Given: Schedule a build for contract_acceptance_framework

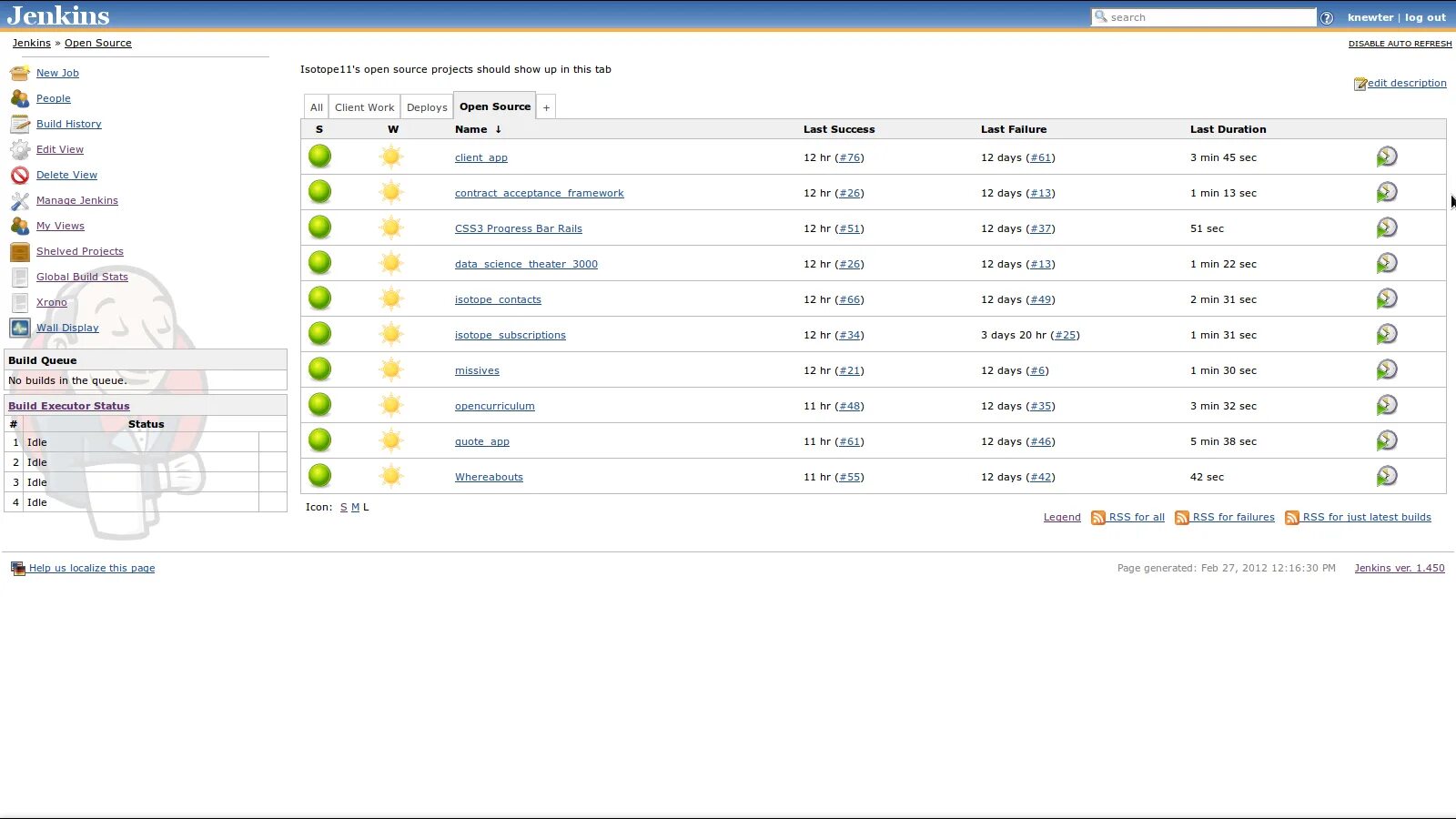Looking at the screenshot, I should (x=1387, y=192).
